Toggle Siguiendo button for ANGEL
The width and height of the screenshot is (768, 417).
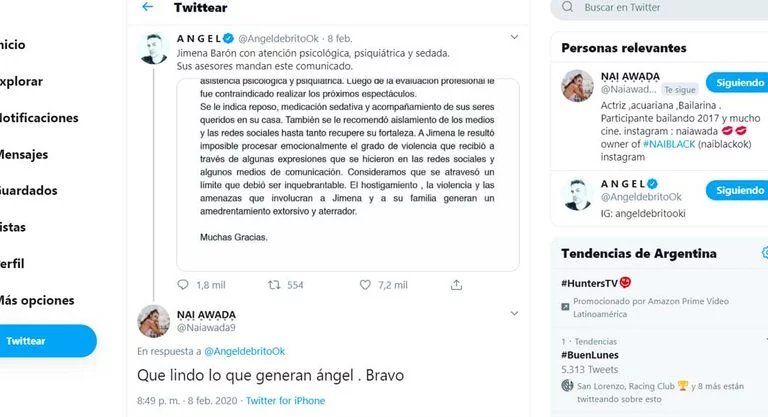click(738, 190)
